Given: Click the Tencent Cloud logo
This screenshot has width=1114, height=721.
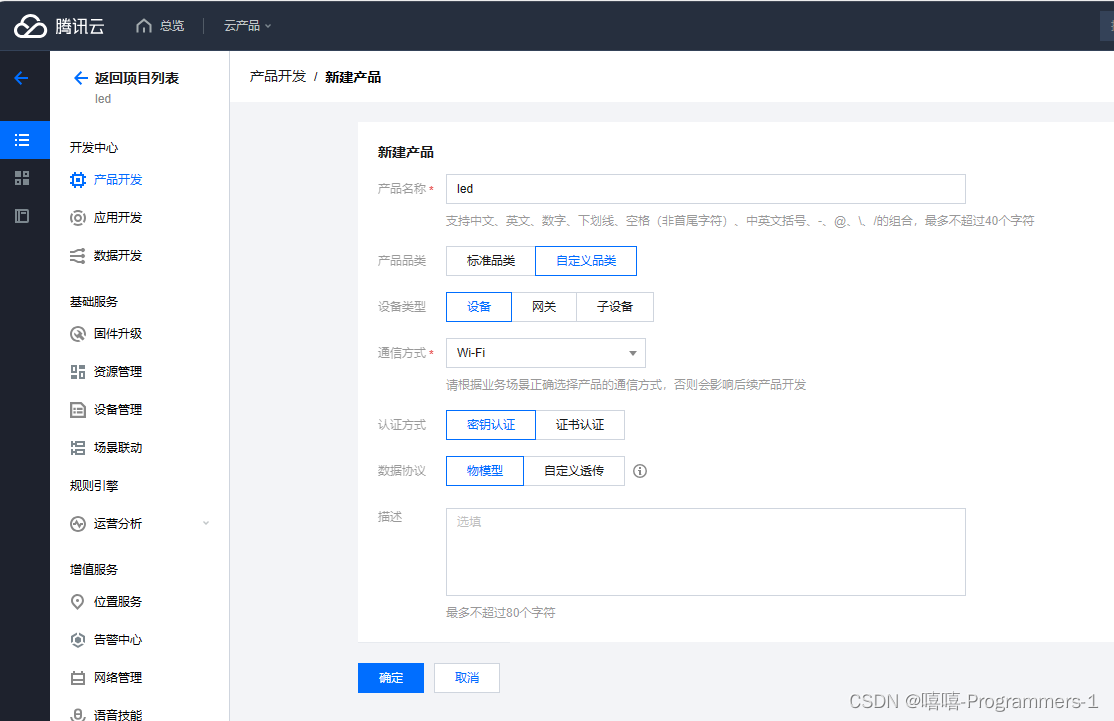Looking at the screenshot, I should point(60,25).
